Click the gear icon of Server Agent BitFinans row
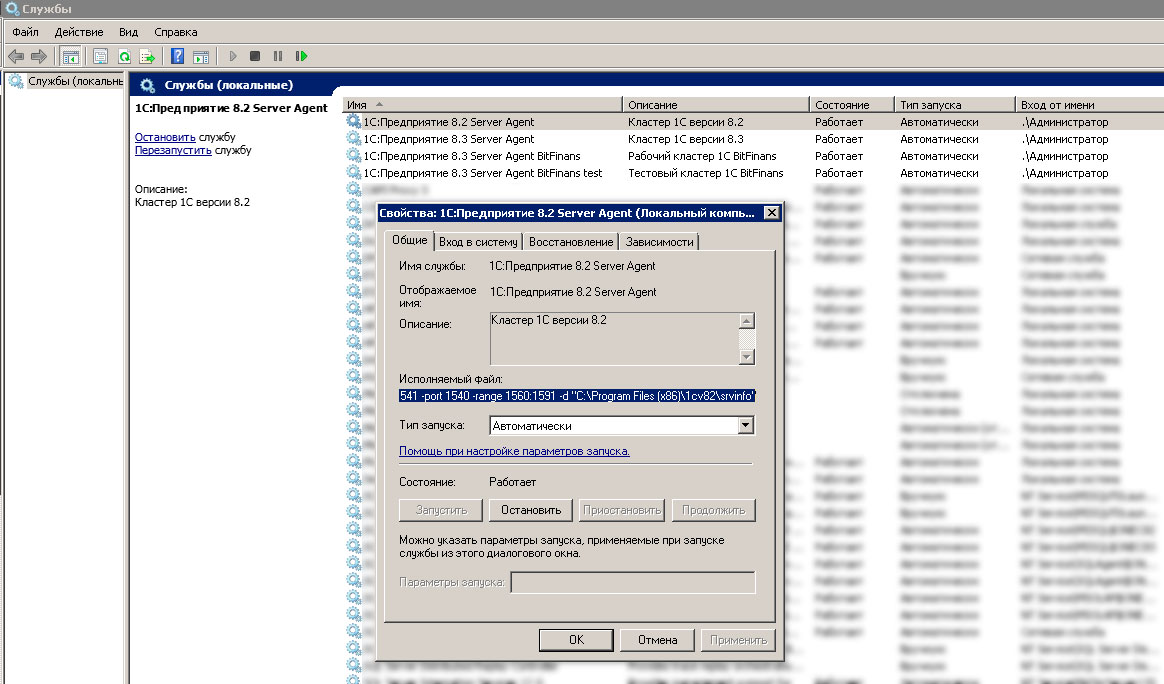The width and height of the screenshot is (1164, 684). (354, 155)
